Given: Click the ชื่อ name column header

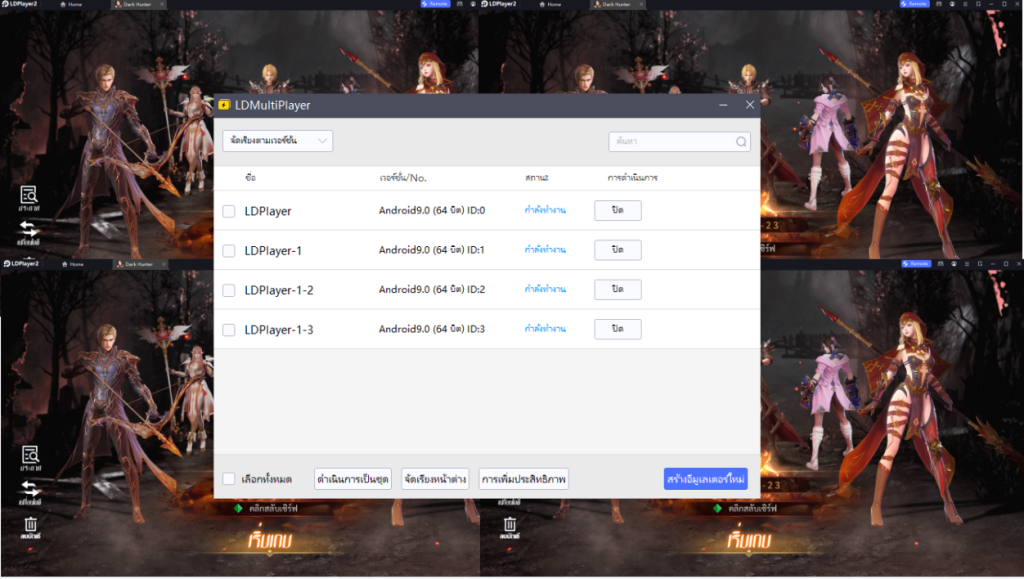Looking at the screenshot, I should tap(251, 178).
